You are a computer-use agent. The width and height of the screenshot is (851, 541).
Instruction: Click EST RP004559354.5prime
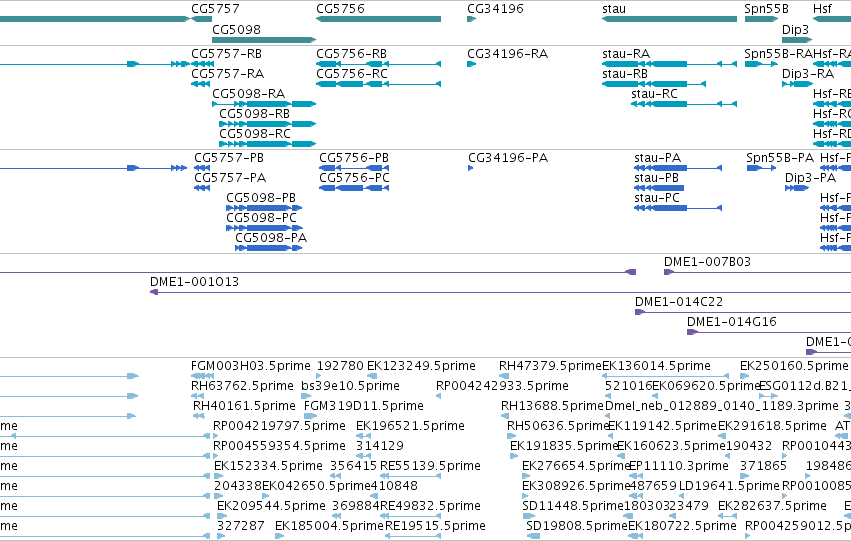click(x=279, y=447)
